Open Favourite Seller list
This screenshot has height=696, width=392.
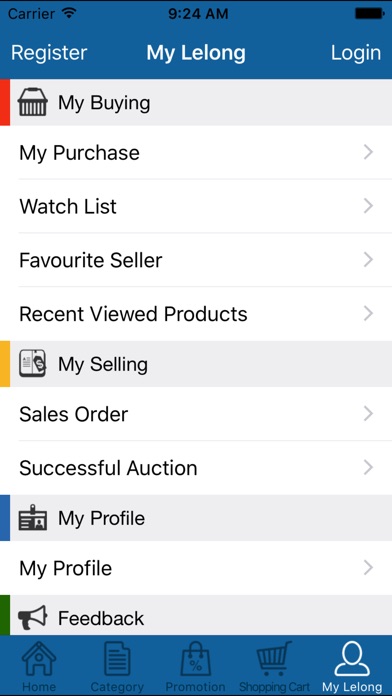[196, 260]
